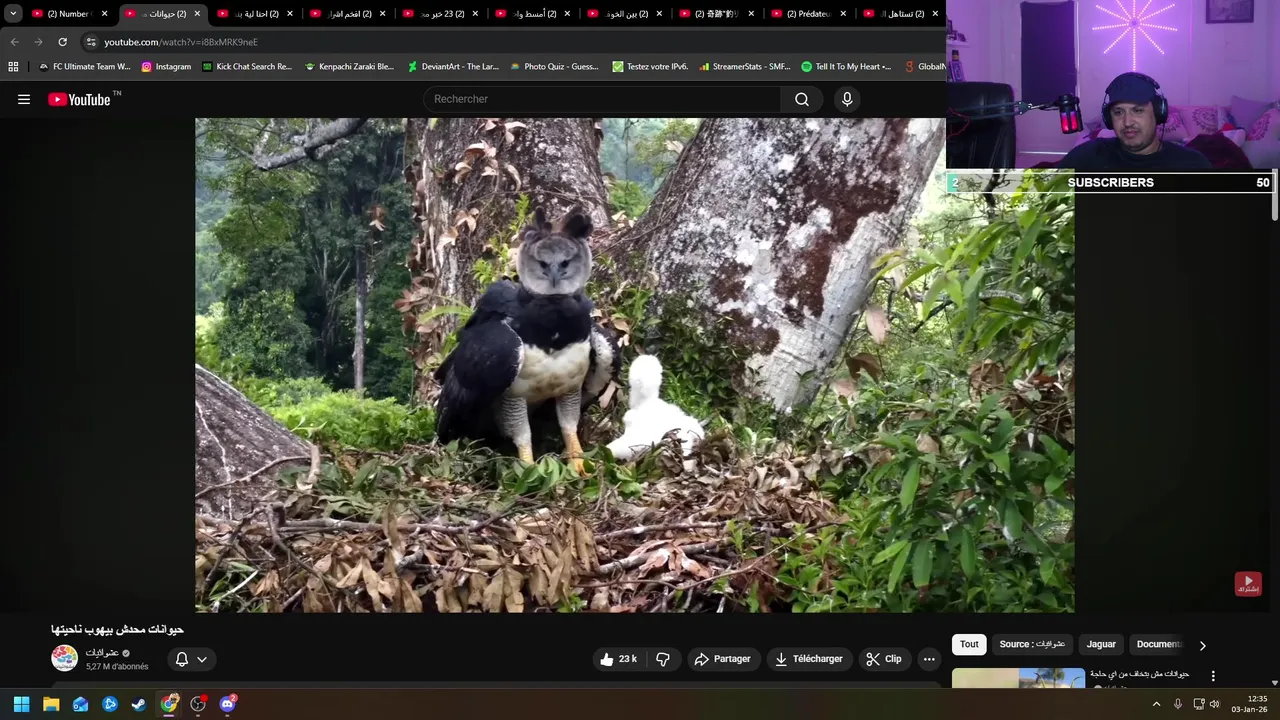Switch to the Prédateur browser tab
The width and height of the screenshot is (1280, 720).
pos(808,14)
